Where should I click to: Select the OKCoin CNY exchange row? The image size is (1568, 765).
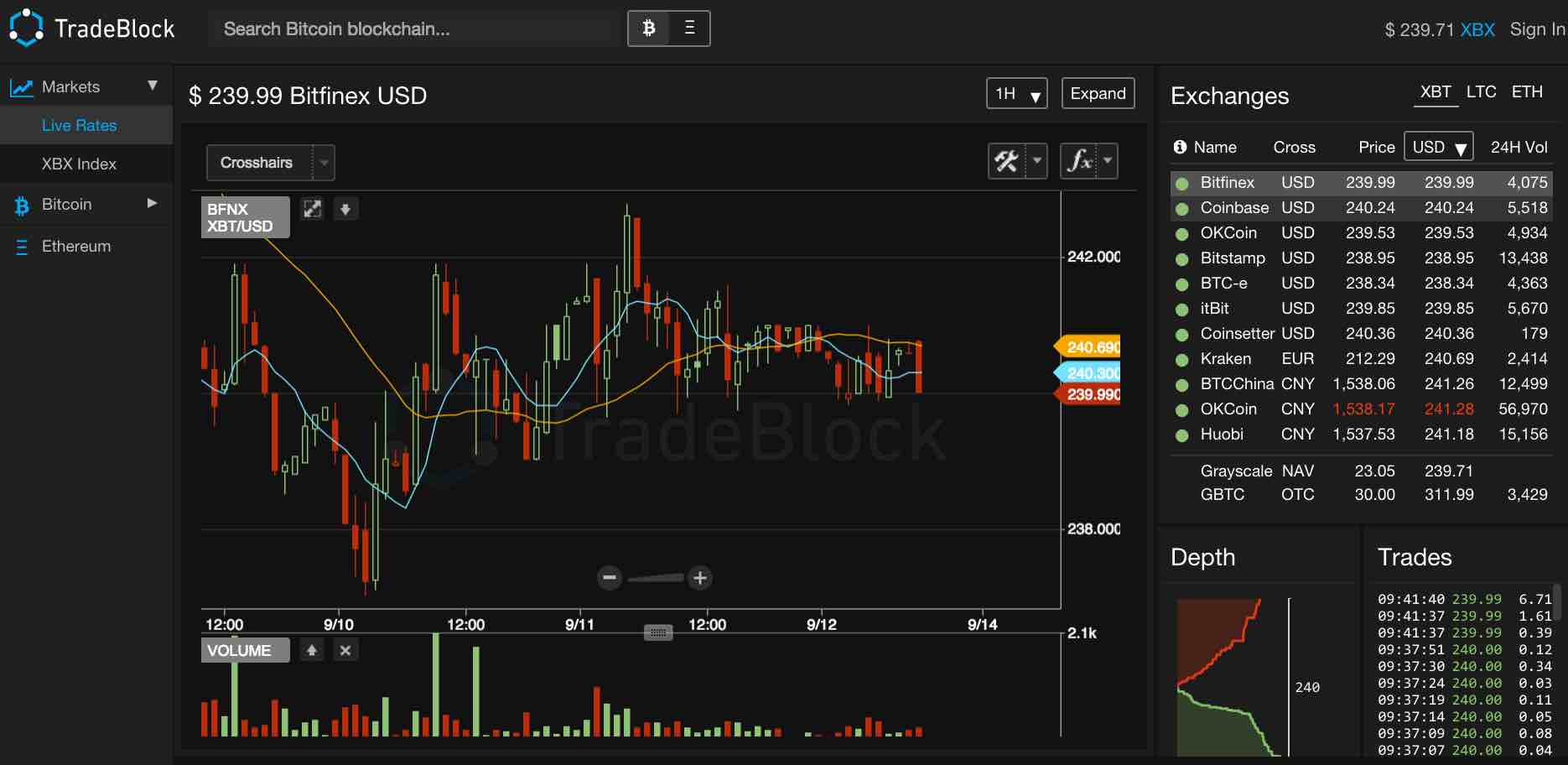tap(1361, 409)
